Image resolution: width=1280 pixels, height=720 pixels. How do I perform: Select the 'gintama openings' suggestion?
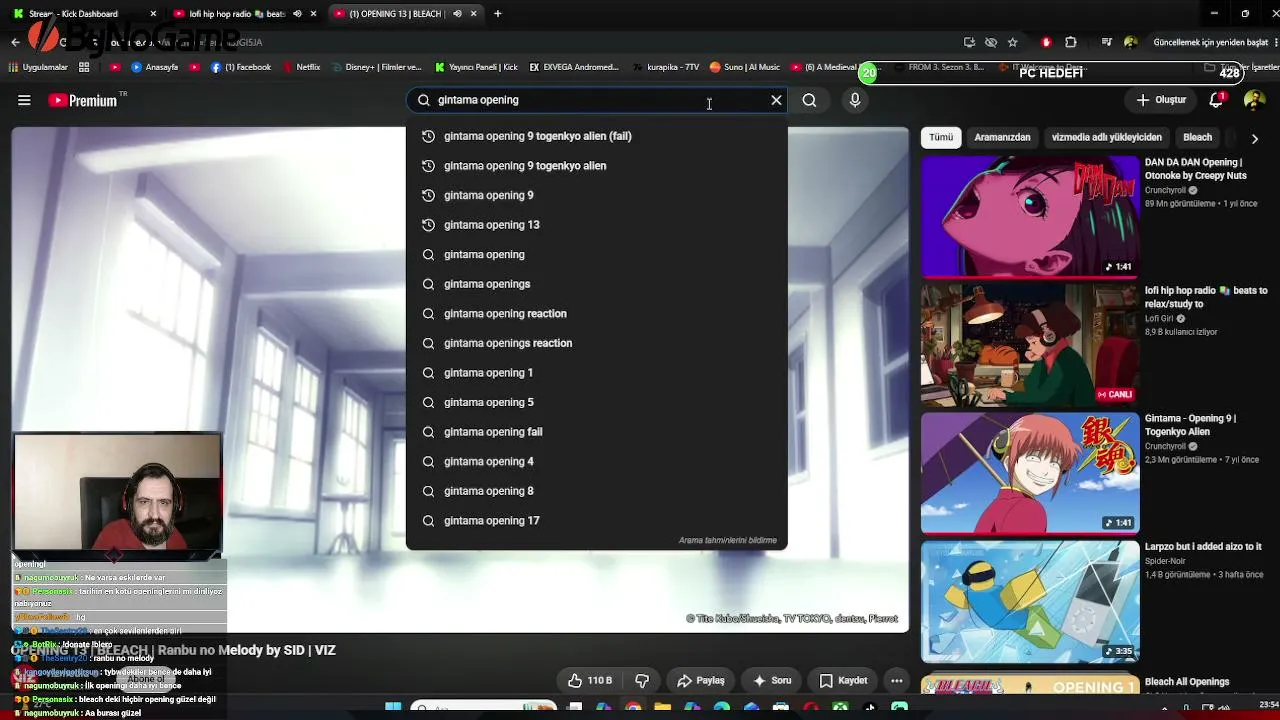[x=597, y=284]
